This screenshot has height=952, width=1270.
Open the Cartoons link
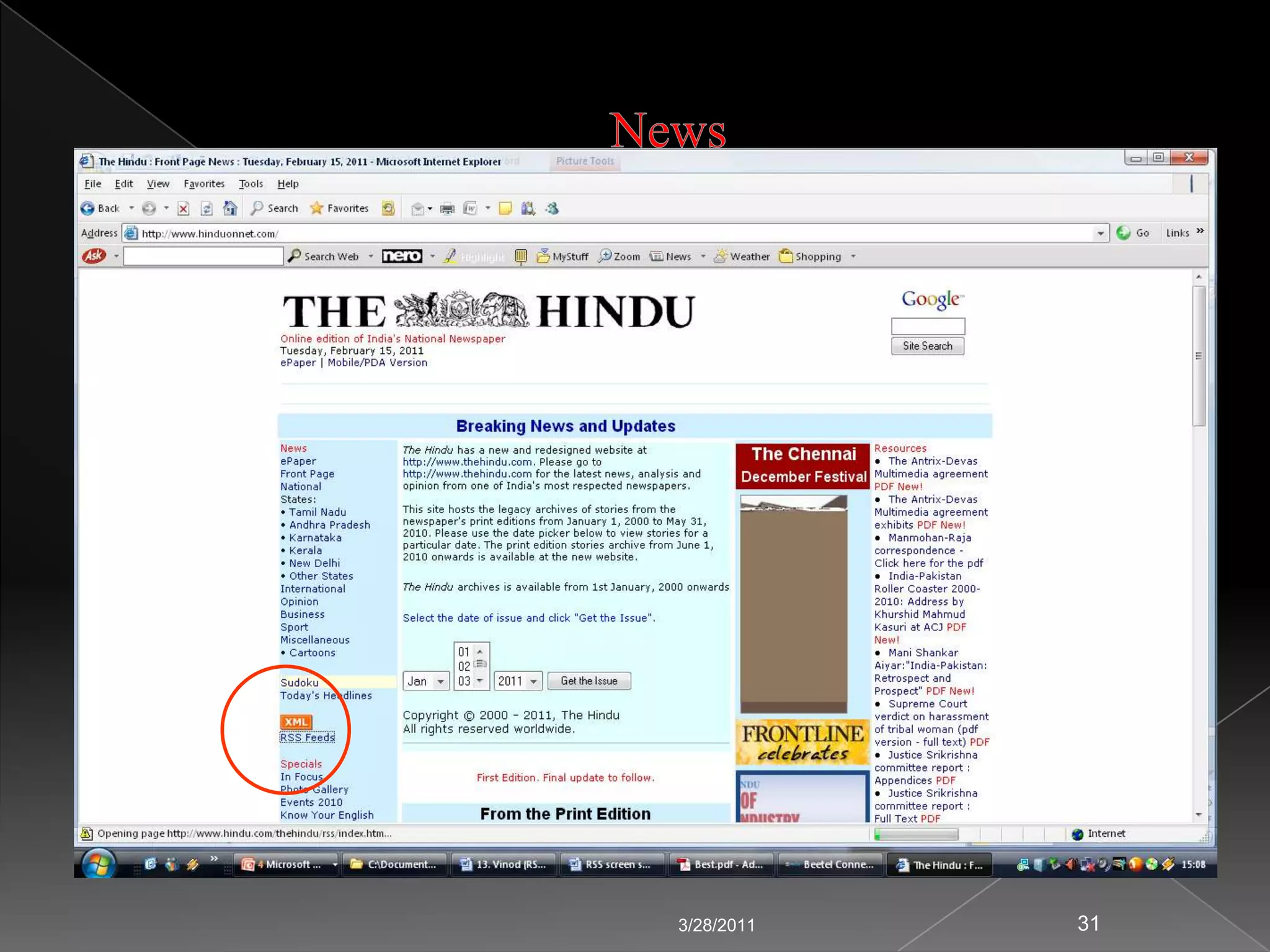(x=313, y=653)
